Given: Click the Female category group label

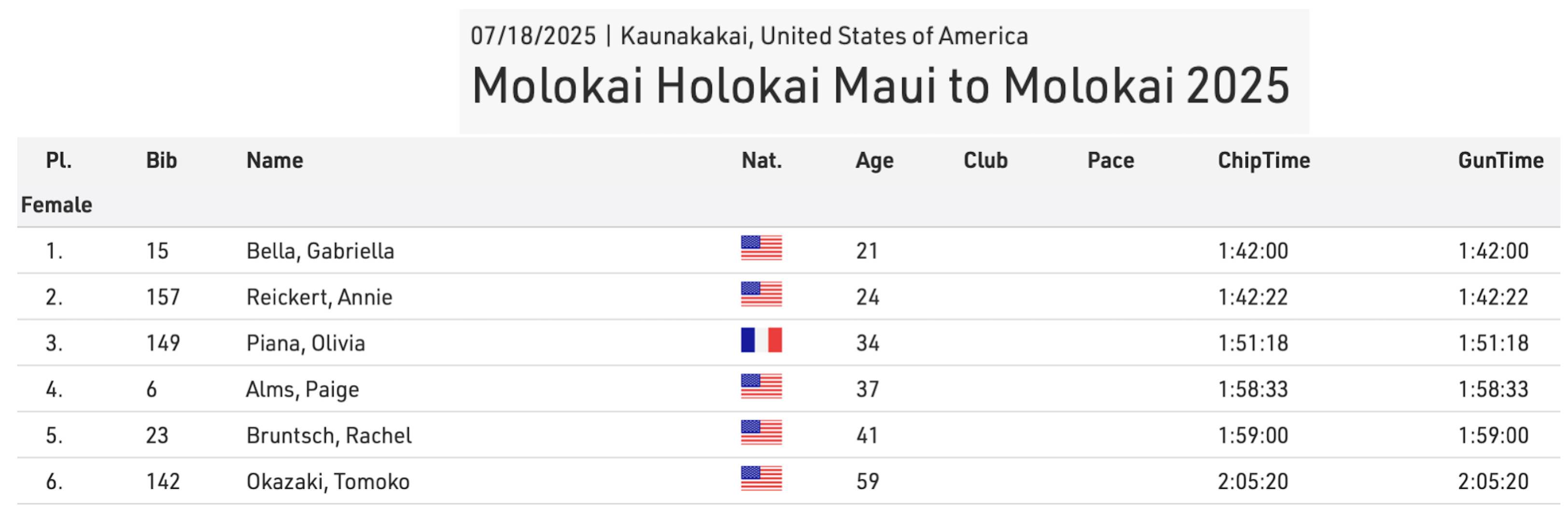Looking at the screenshot, I should (x=56, y=205).
